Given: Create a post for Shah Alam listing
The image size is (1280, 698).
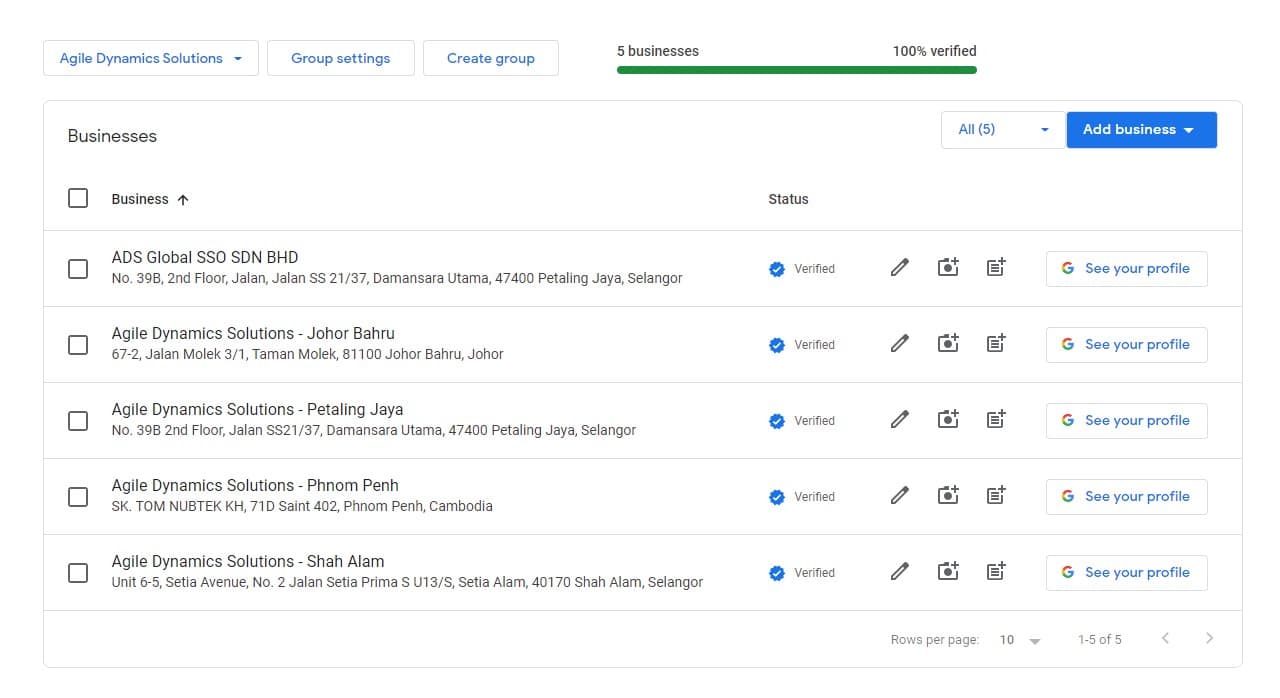Looking at the screenshot, I should pyautogui.click(x=996, y=572).
